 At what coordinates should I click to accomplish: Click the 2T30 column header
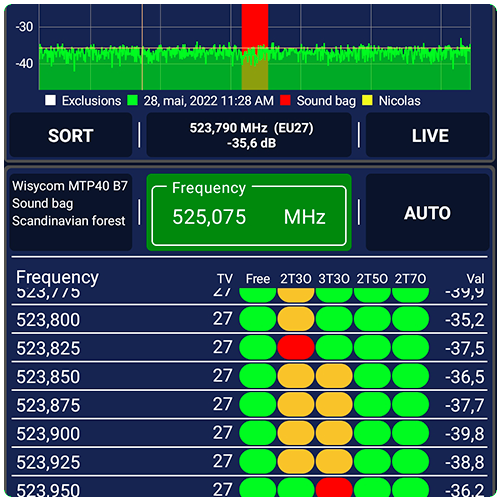[x=296, y=279]
